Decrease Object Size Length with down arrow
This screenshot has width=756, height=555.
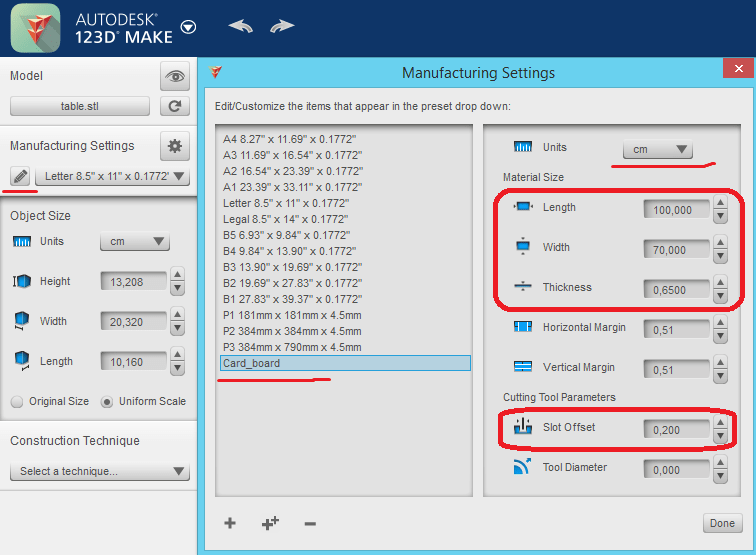[177, 368]
